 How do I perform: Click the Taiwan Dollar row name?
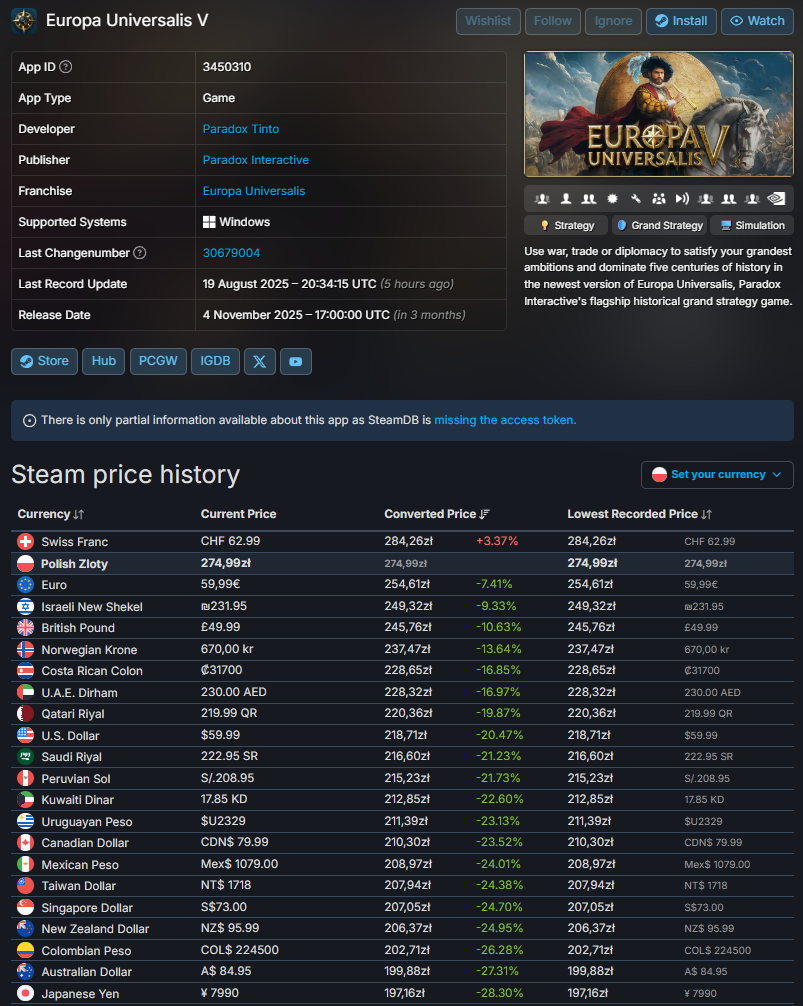point(78,885)
